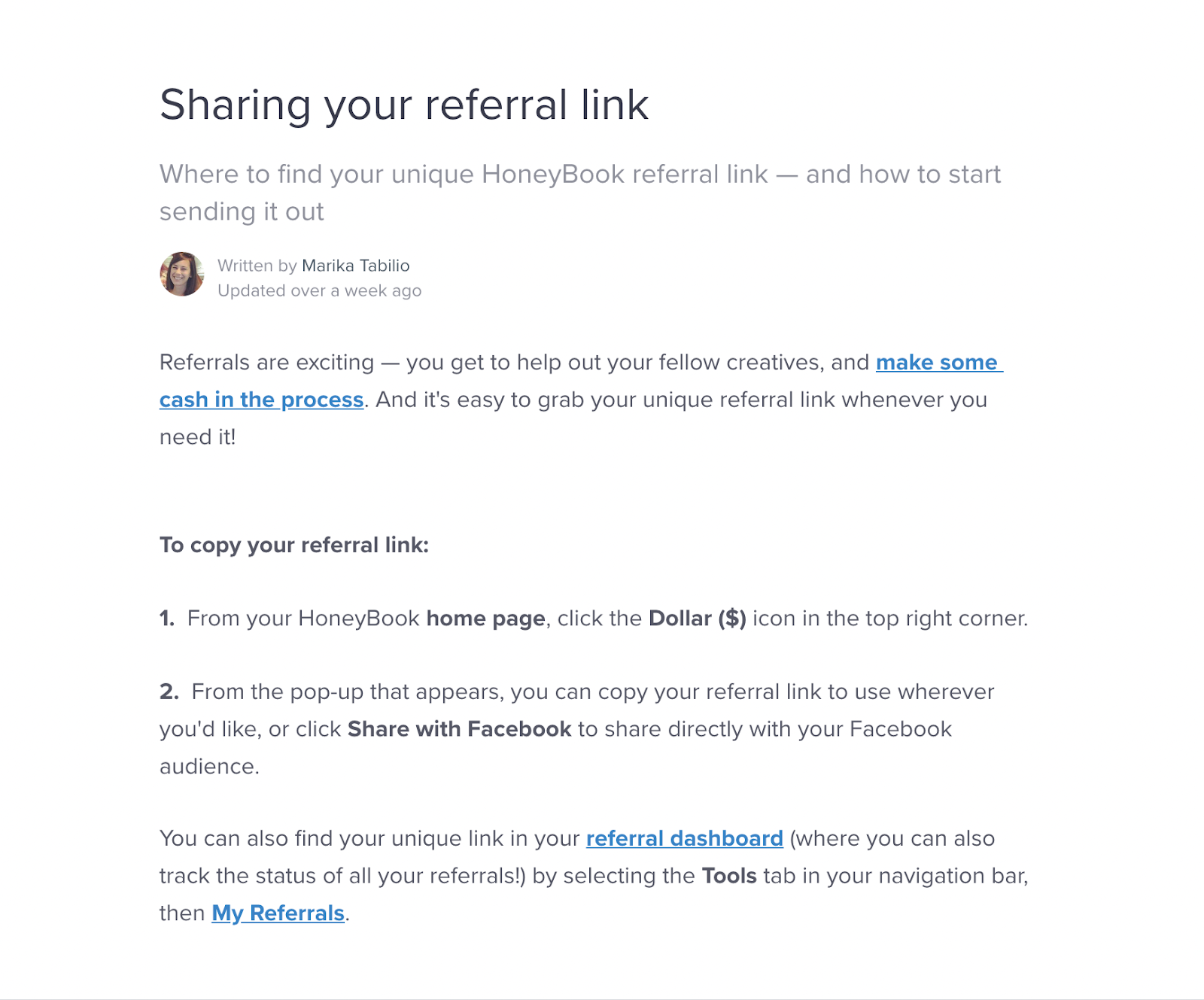Open the author name Marika Tabilio
Viewport: 1204px width, 1000px height.
[x=356, y=266]
